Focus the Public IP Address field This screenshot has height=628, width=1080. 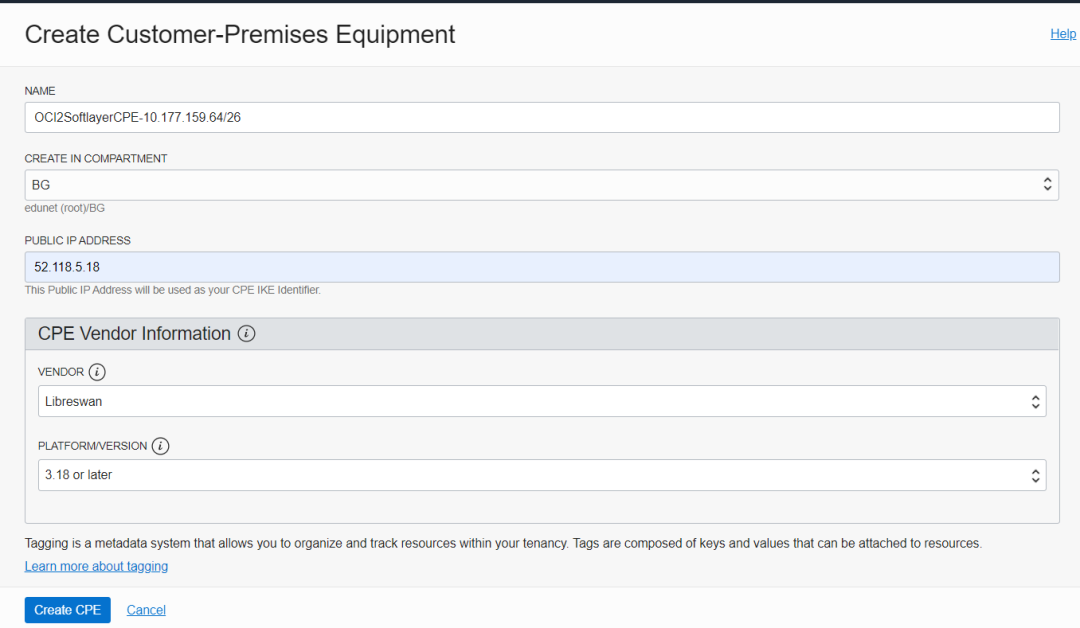point(541,267)
